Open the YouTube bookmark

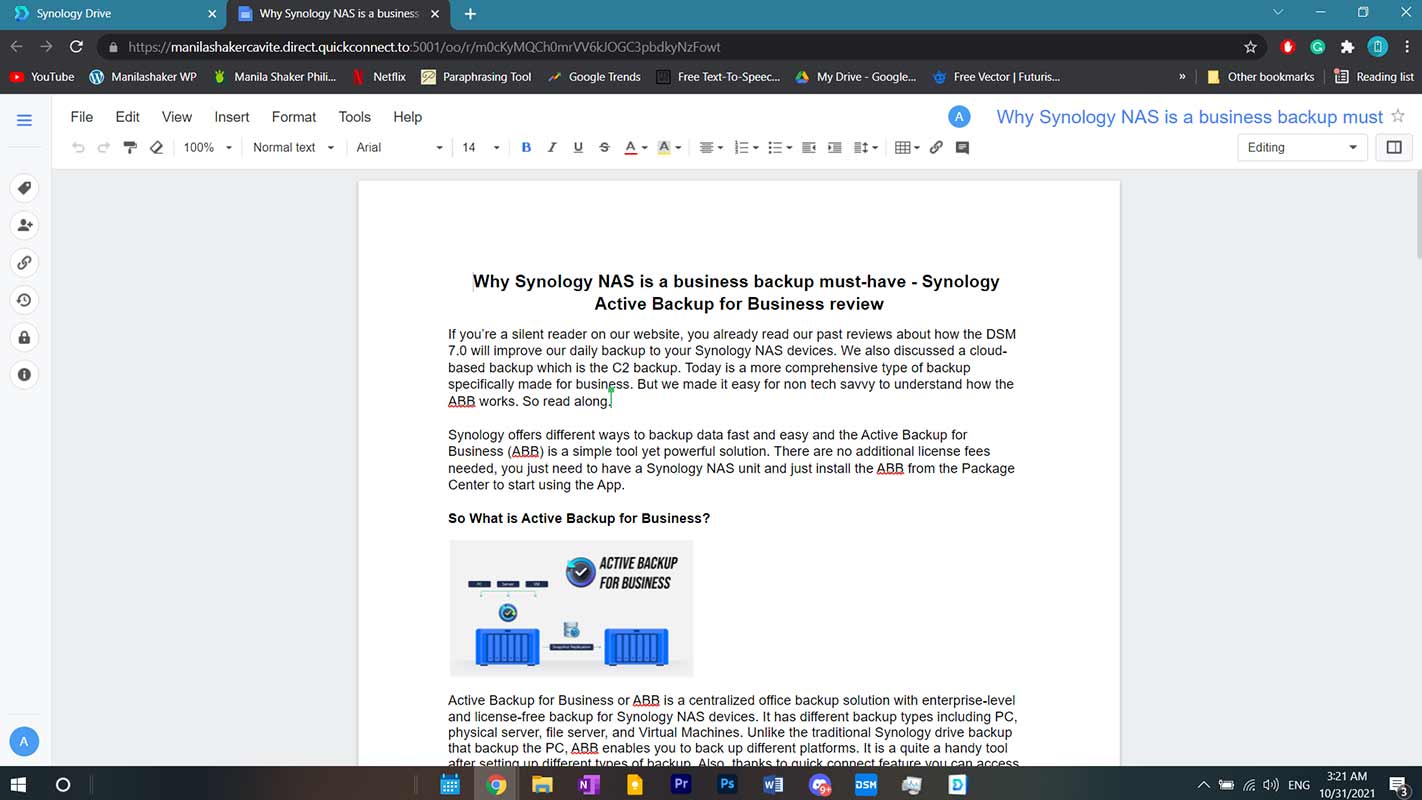42,76
